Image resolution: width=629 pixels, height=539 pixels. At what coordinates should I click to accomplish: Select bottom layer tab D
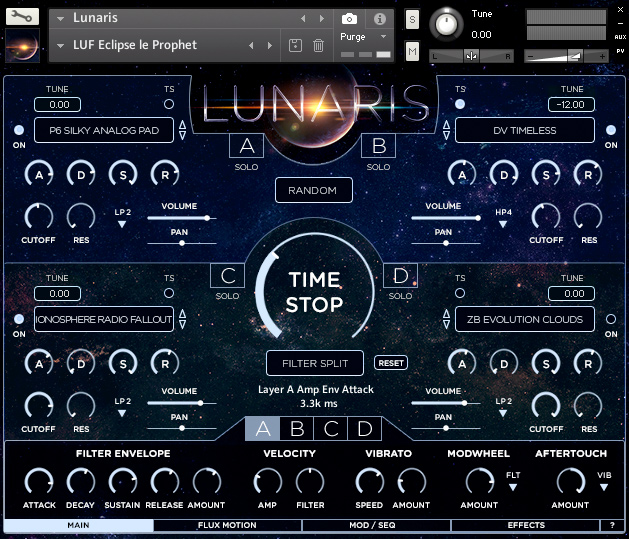pos(365,429)
